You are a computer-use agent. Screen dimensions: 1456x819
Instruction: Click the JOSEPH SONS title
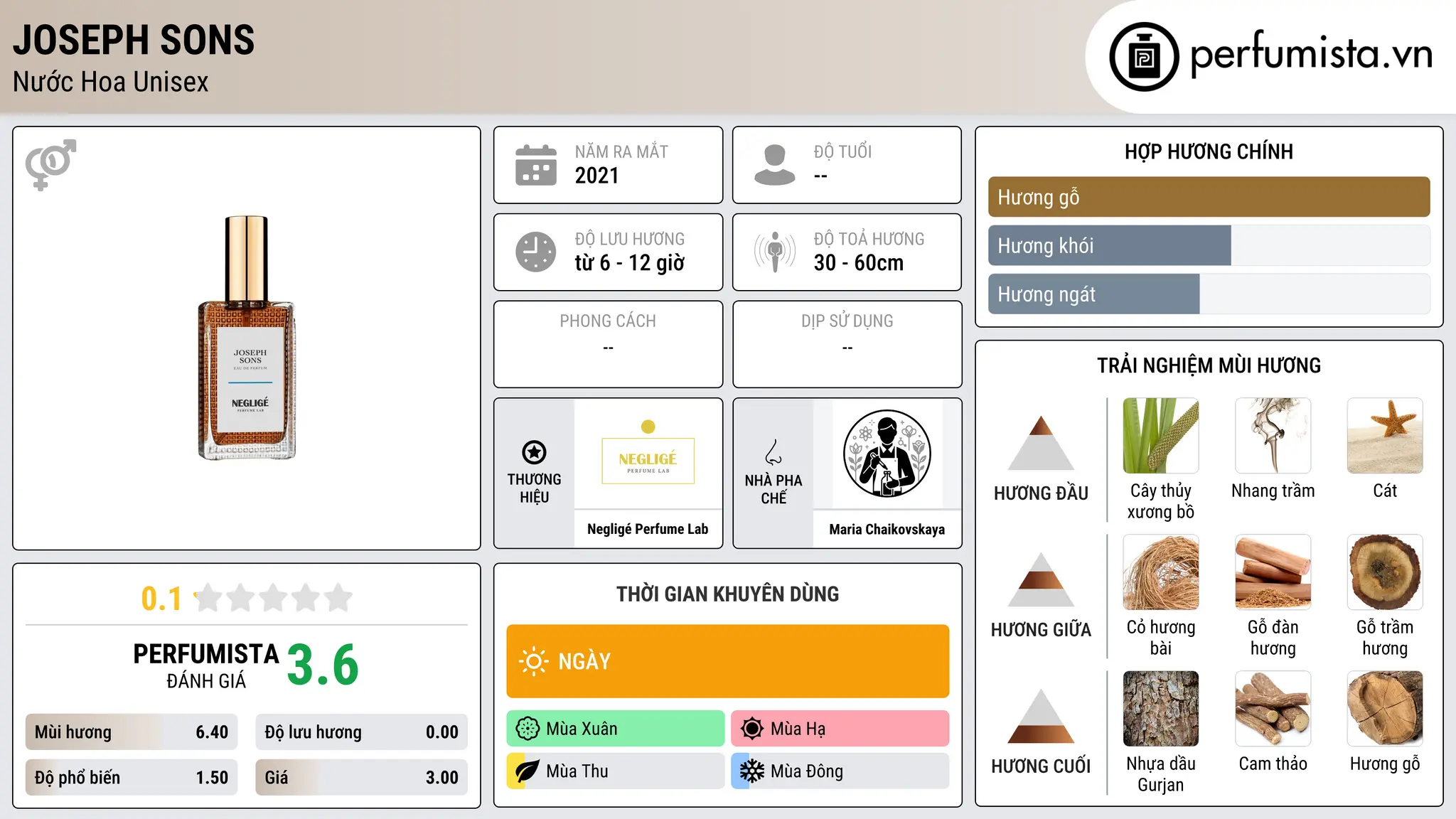(134, 40)
